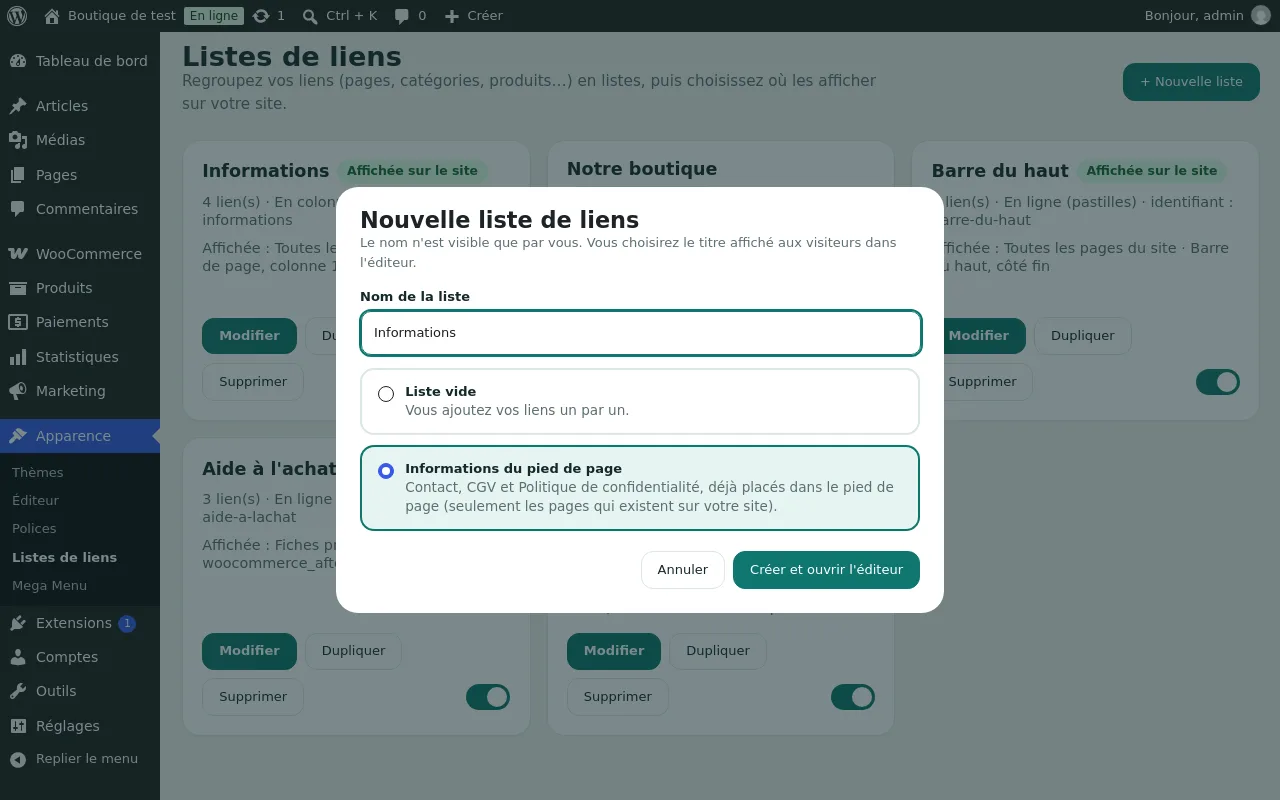Click the Réglages settings icon
Image resolution: width=1280 pixels, height=800 pixels.
point(18,726)
